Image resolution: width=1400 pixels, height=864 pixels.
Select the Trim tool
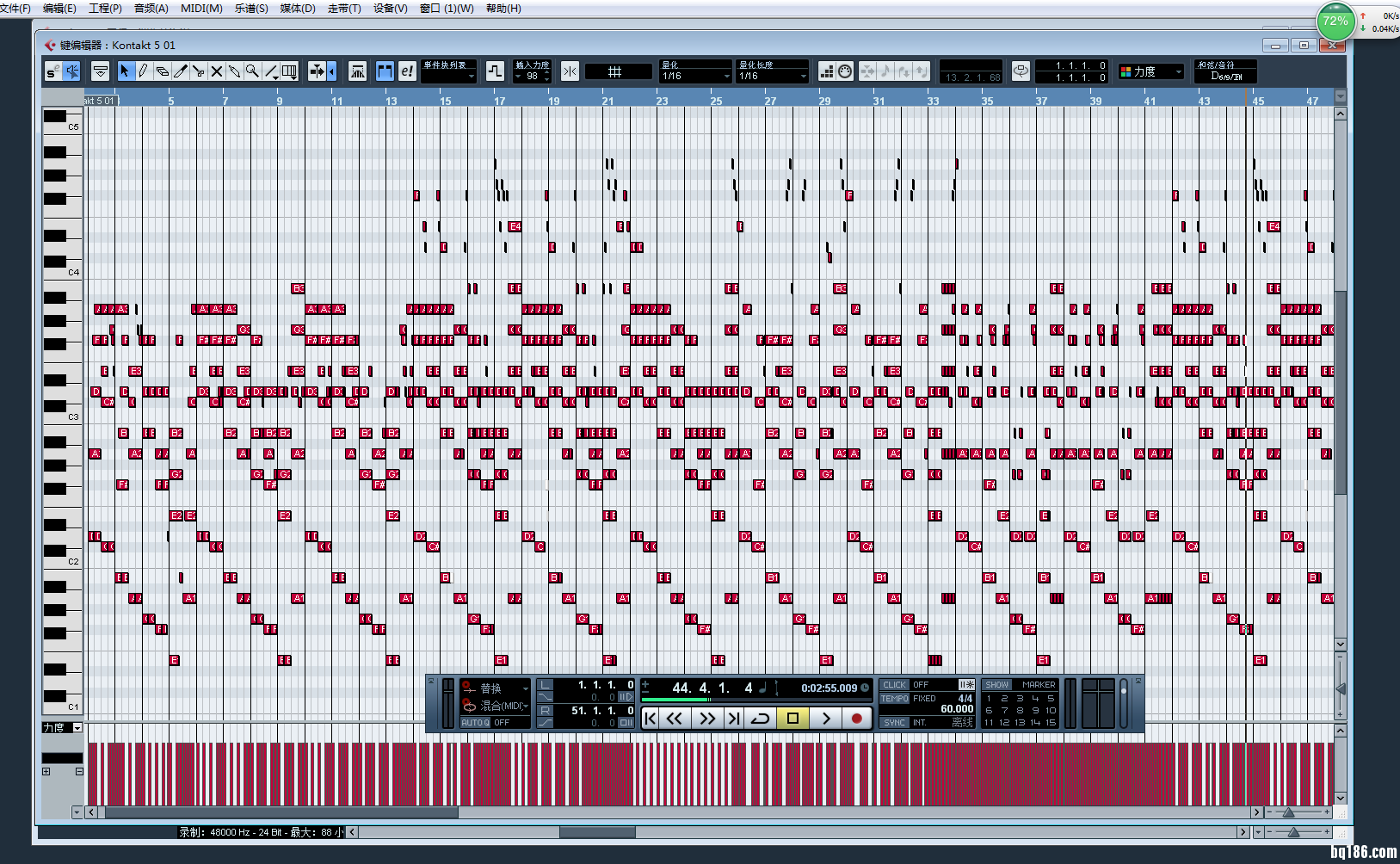click(180, 71)
